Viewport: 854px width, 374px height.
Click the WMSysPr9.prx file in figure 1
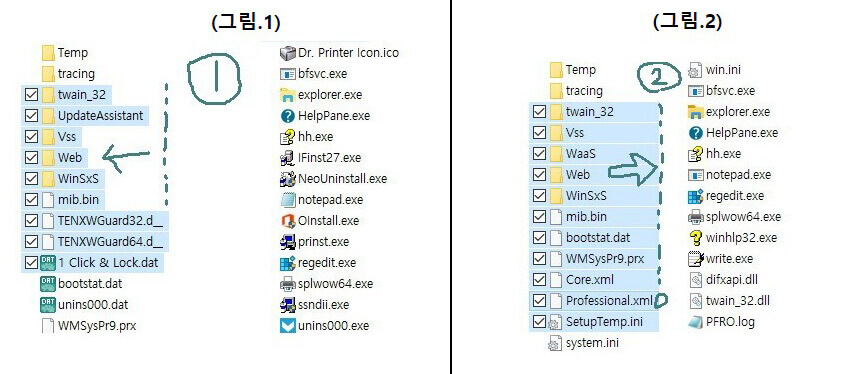coord(89,326)
